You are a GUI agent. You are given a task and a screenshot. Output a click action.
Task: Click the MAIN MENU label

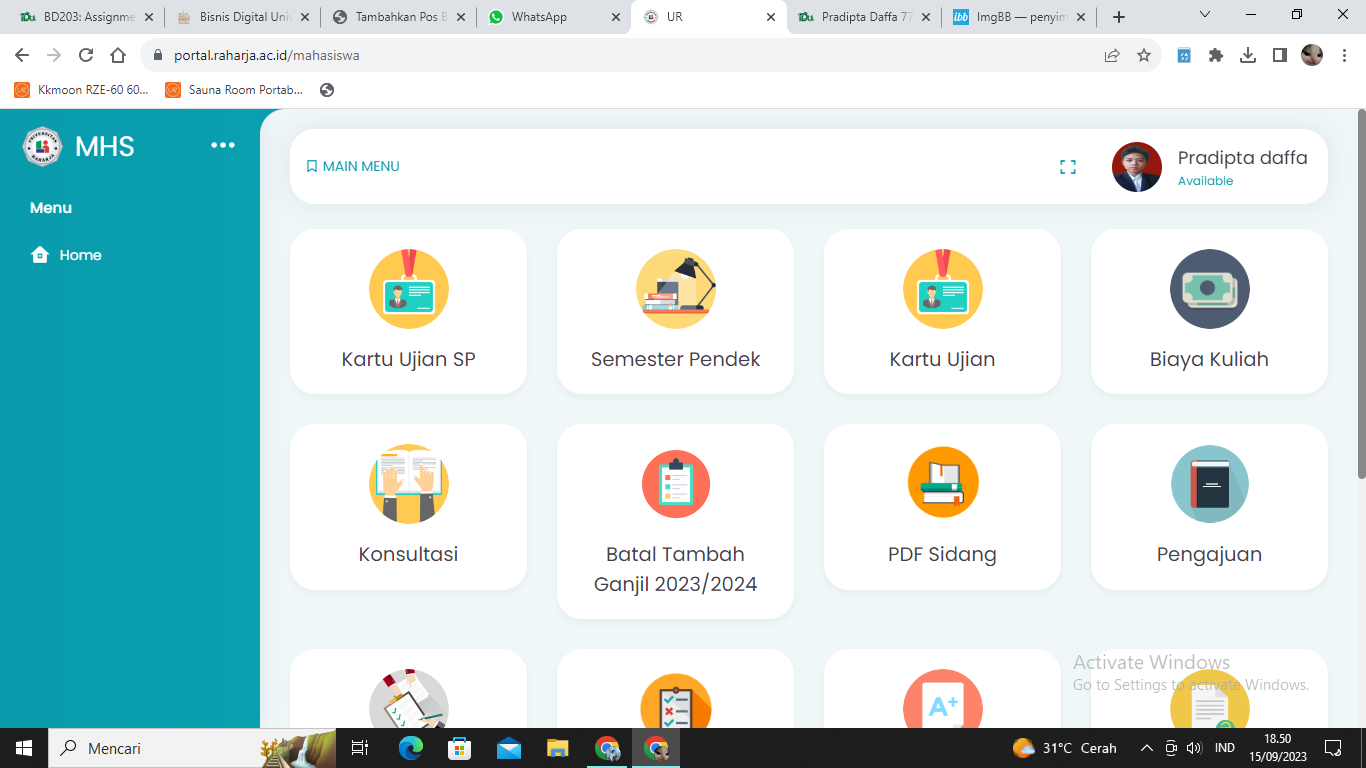361,167
